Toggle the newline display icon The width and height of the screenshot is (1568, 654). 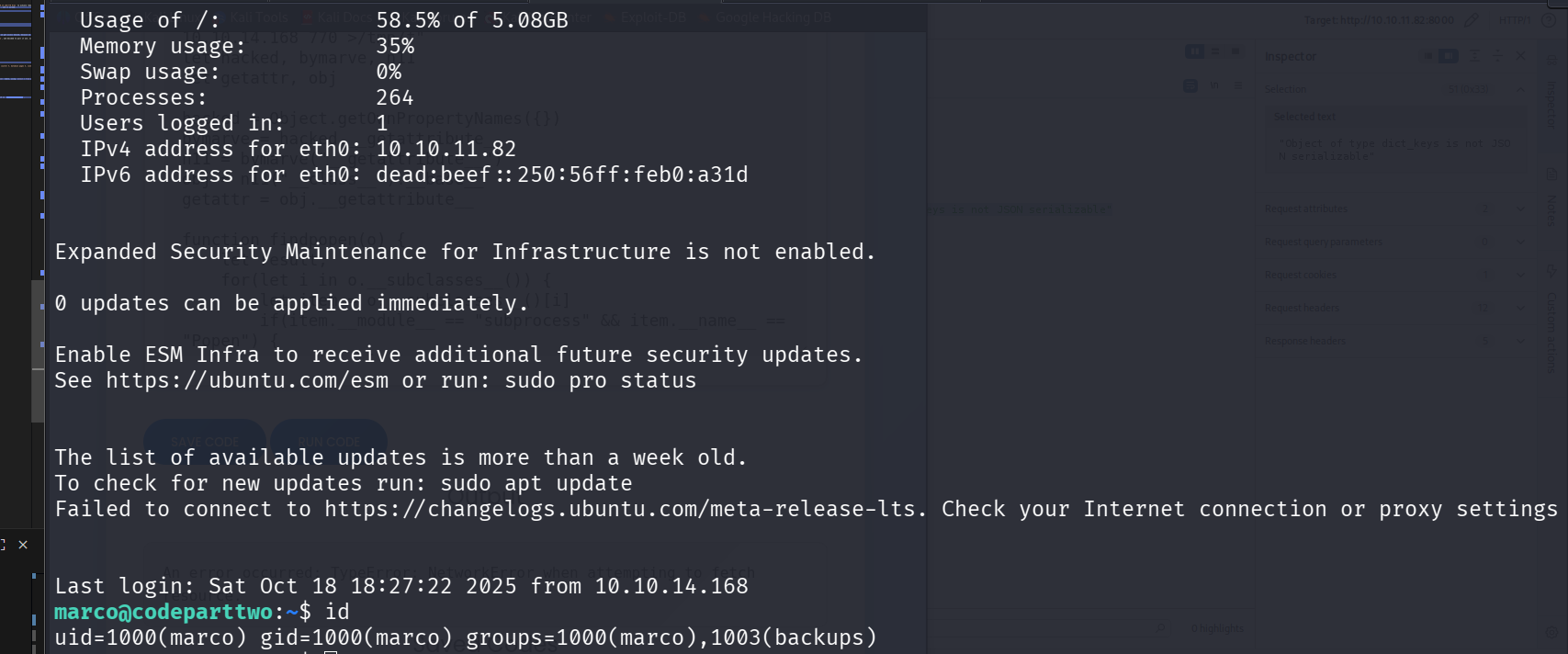coord(1214,85)
